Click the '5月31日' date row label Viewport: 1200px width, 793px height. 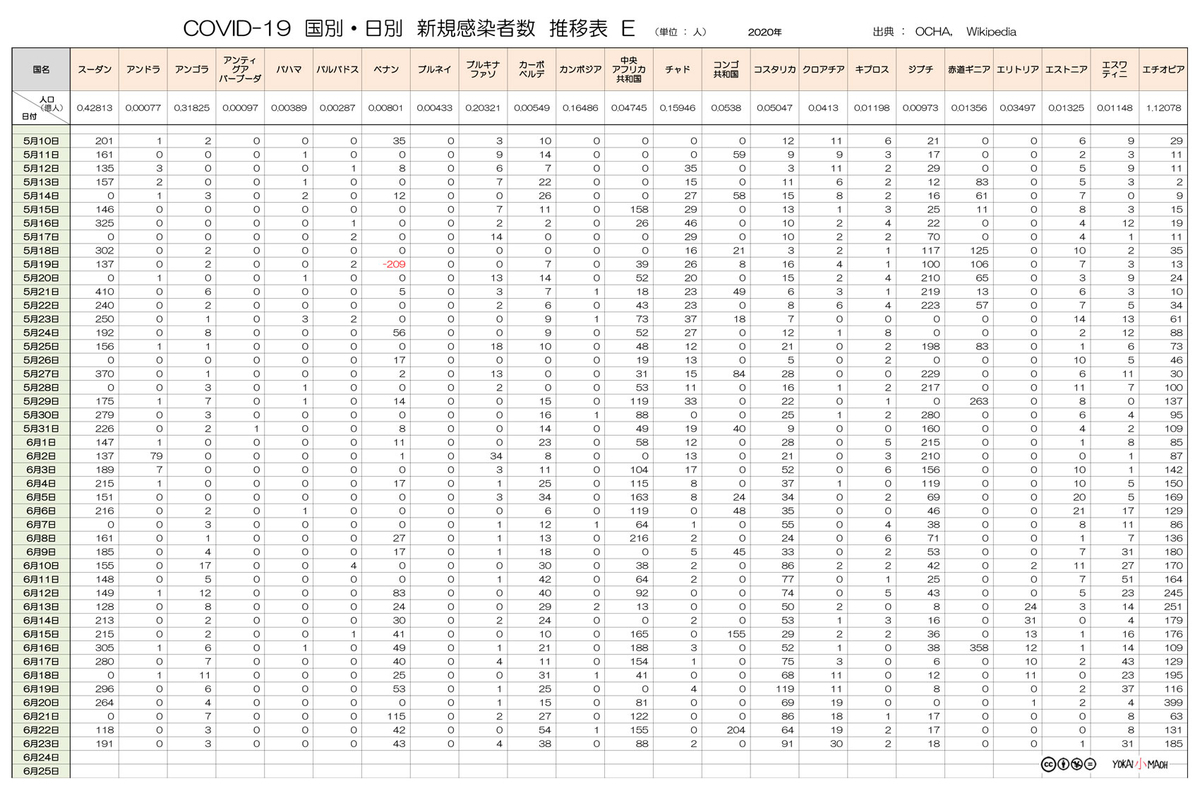(x=41, y=427)
